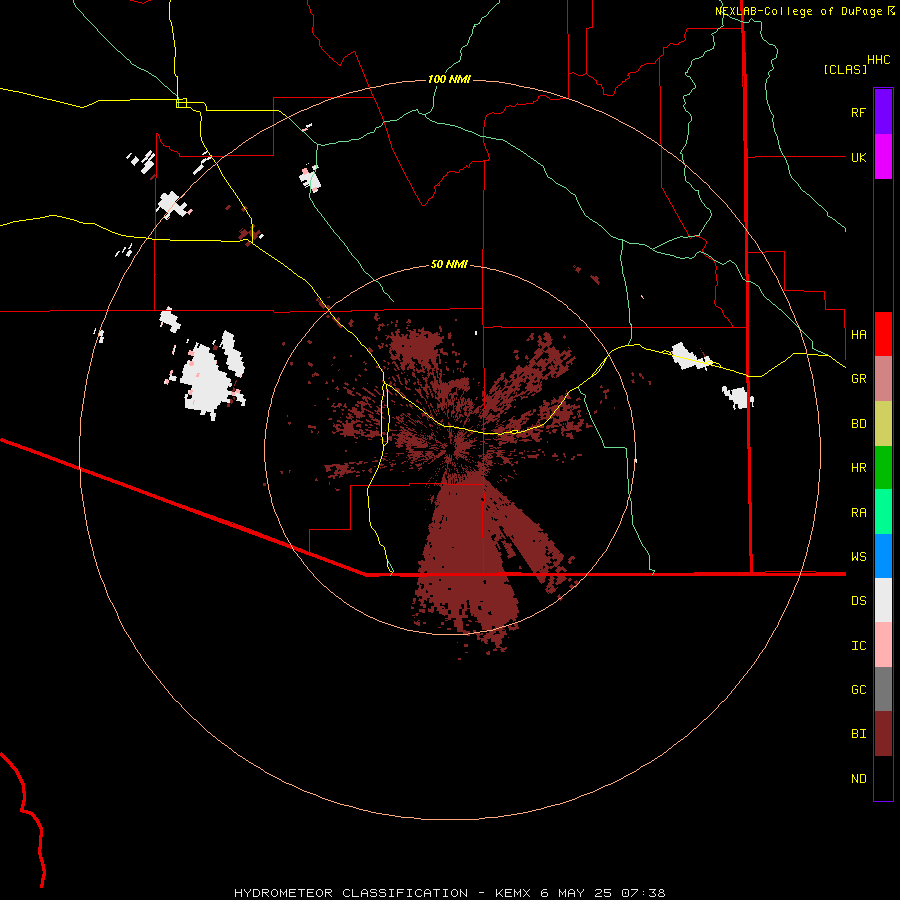Image resolution: width=900 pixels, height=900 pixels.
Task: Click the IC pink legend swatch
Action: pos(883,645)
